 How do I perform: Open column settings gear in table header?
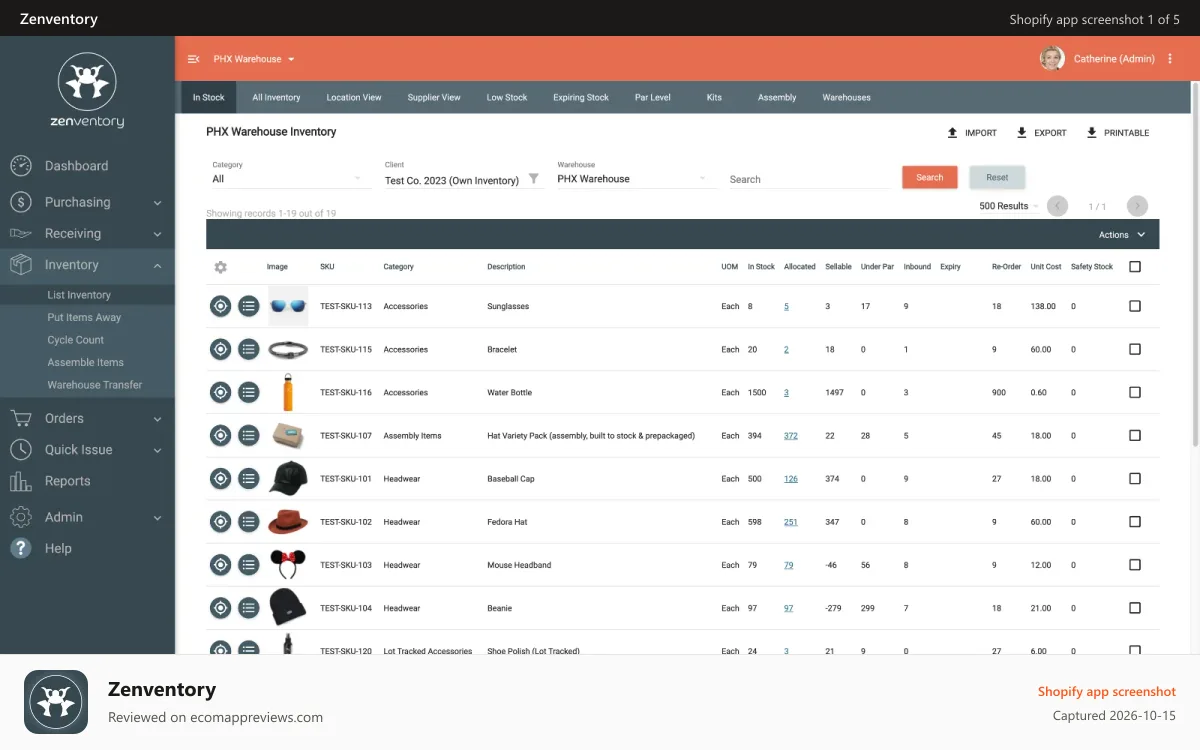221,267
